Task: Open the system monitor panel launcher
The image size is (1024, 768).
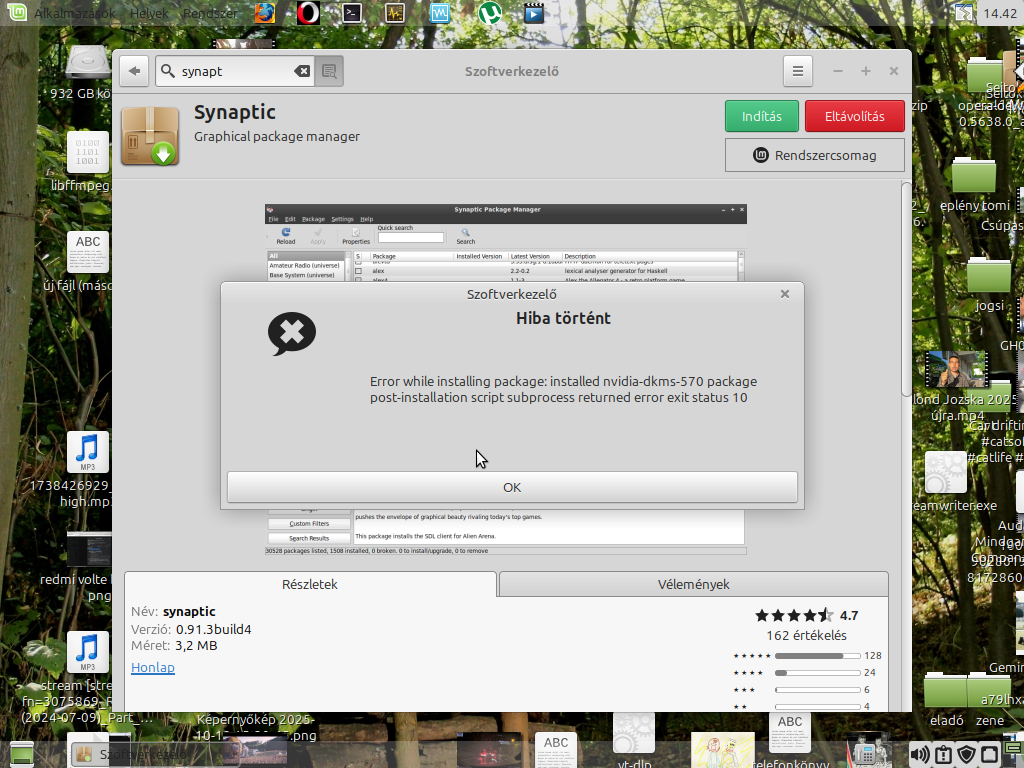Action: [394, 13]
